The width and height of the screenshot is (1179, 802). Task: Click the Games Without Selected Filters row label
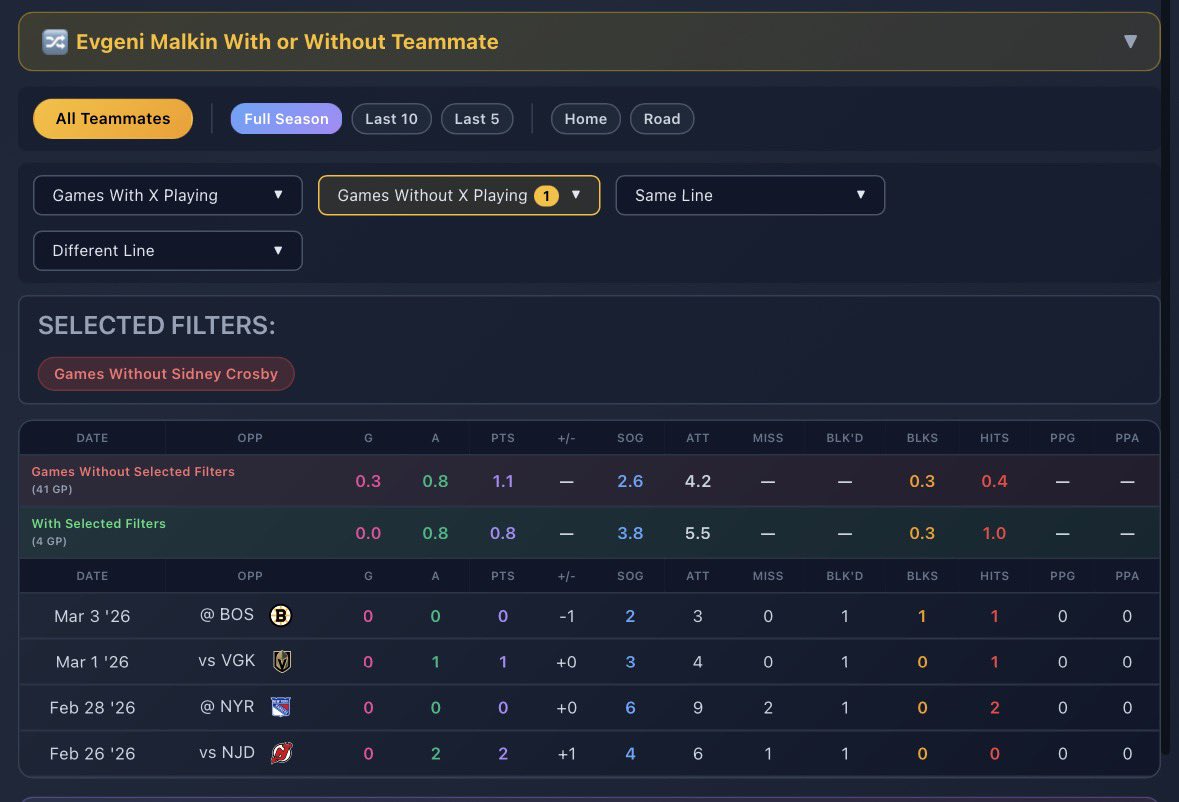point(133,471)
